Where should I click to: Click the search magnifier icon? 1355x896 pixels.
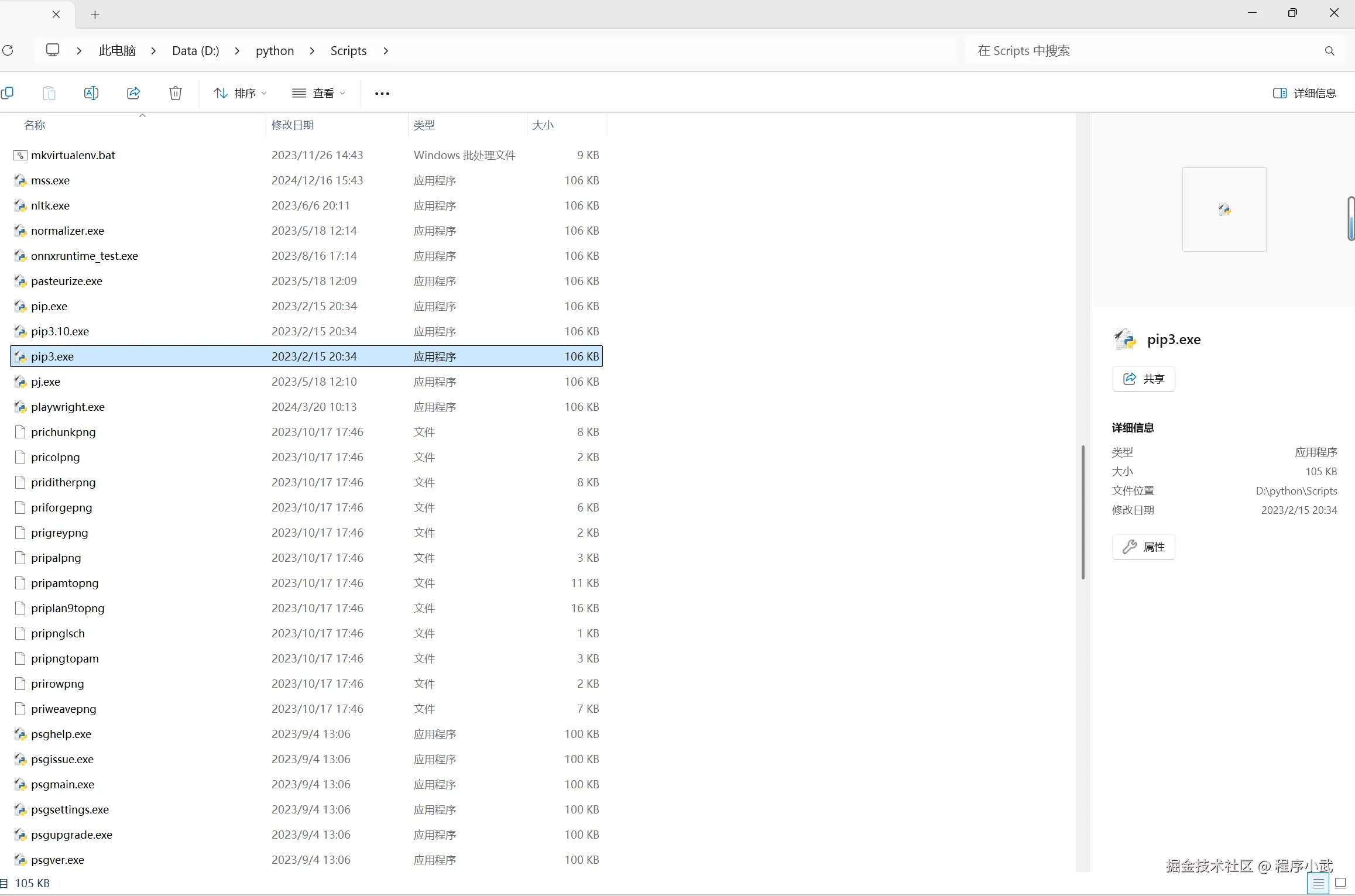pos(1329,51)
